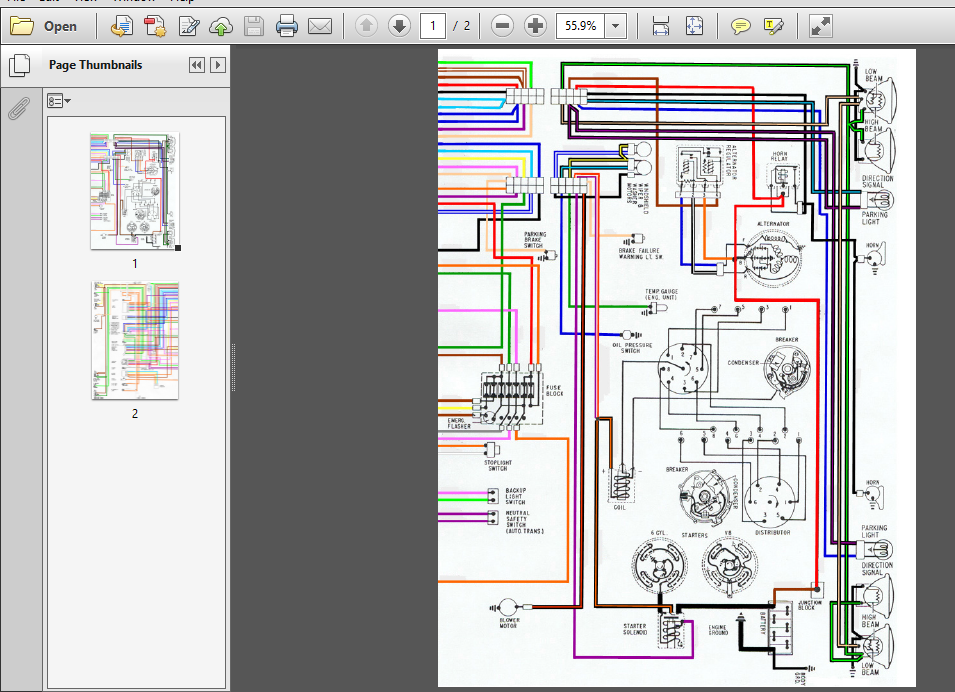Click the cloud upload icon
Image resolution: width=955 pixels, height=692 pixels.
pyautogui.click(x=221, y=26)
